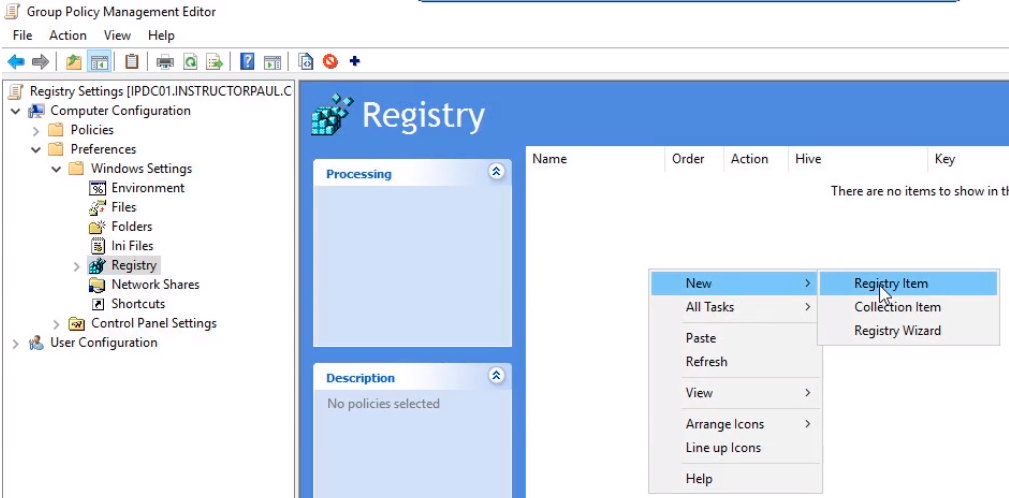This screenshot has width=1009, height=498.
Task: Click the User Configuration icon
Action: (x=36, y=342)
